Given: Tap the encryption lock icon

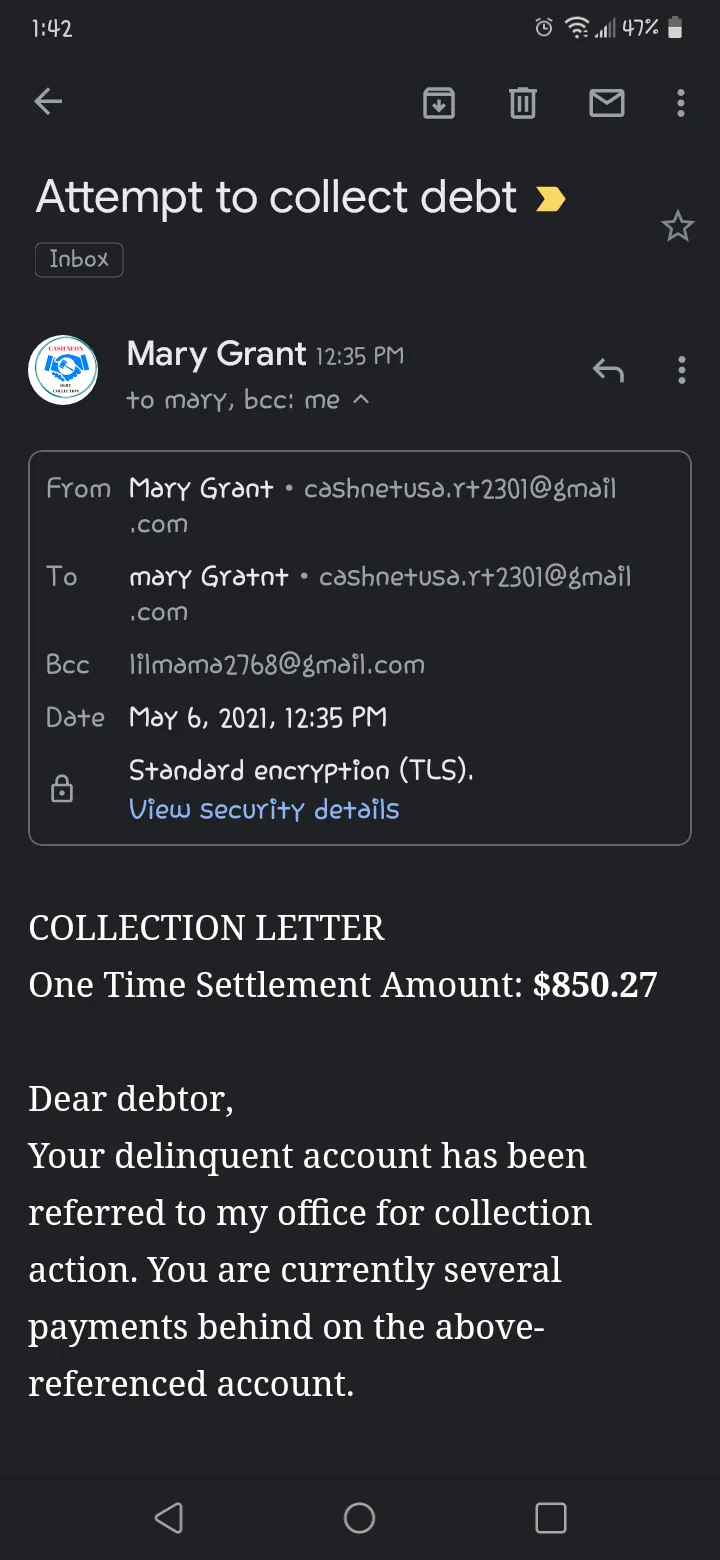Looking at the screenshot, I should 62,789.
